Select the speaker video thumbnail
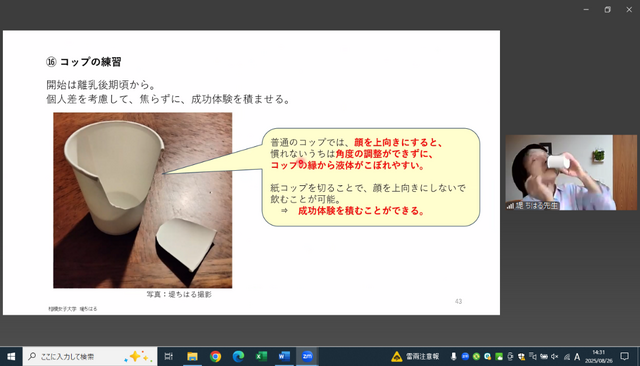Image resolution: width=640 pixels, height=366 pixels. pyautogui.click(x=571, y=173)
